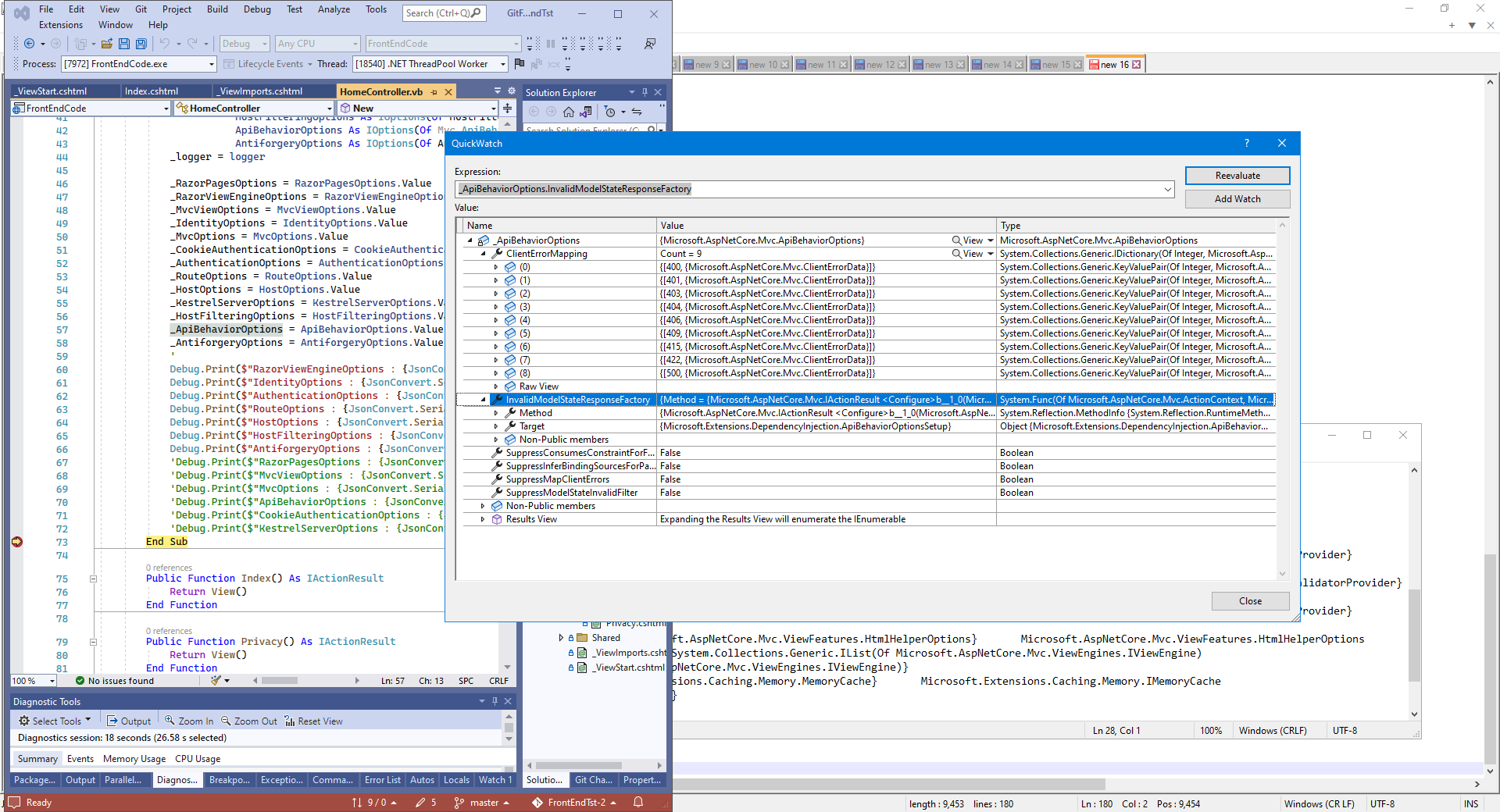This screenshot has height=812, width=1500.
Task: Click the Reevaluate button
Action: point(1237,176)
